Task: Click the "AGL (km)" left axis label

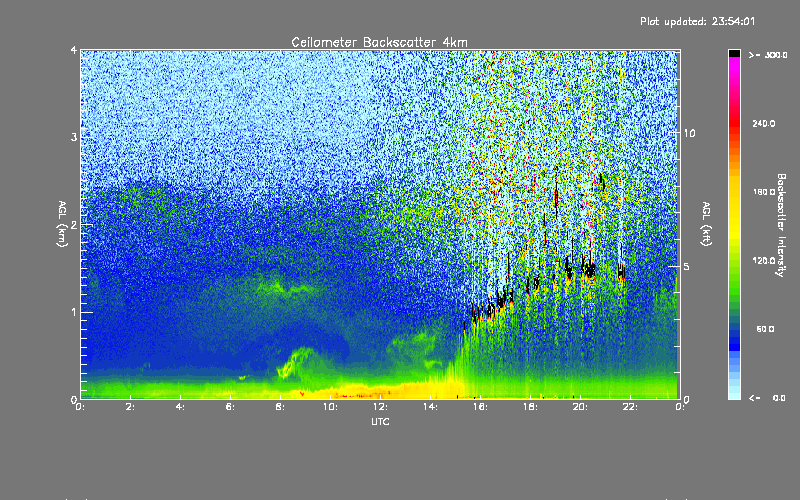Action: [x=62, y=224]
